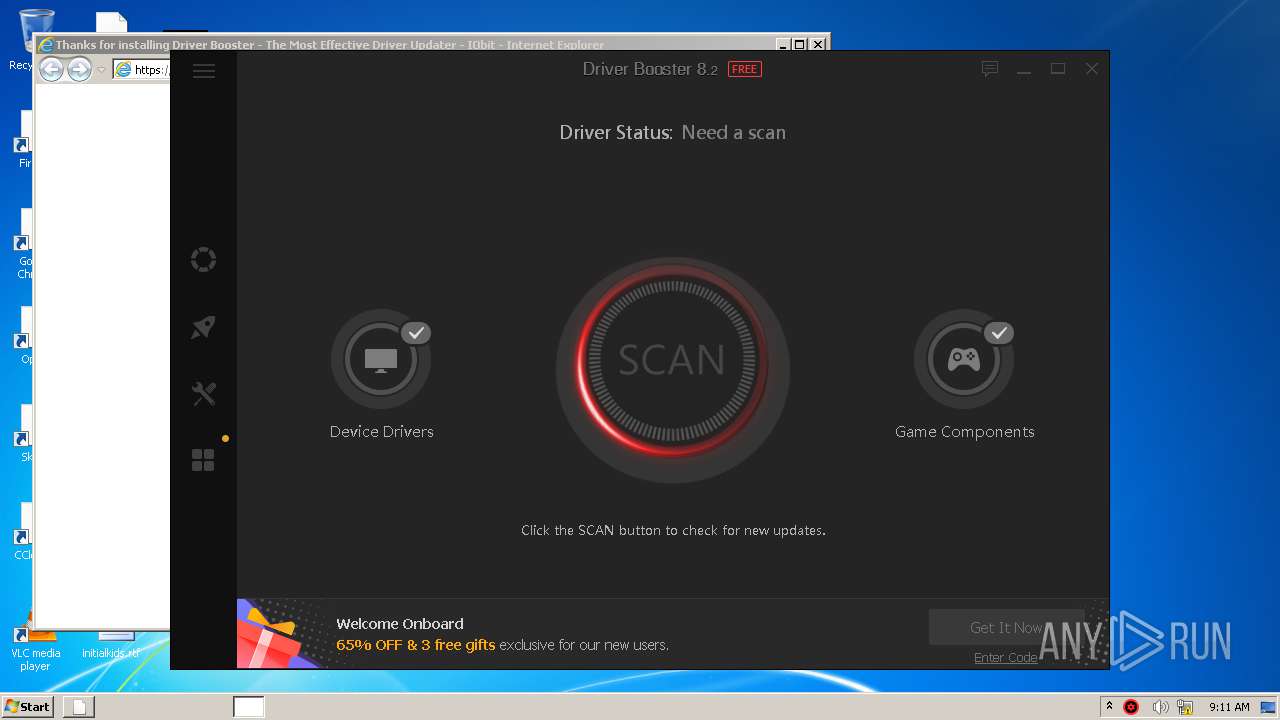Open the Driver Booster hamburger menu

click(x=204, y=71)
